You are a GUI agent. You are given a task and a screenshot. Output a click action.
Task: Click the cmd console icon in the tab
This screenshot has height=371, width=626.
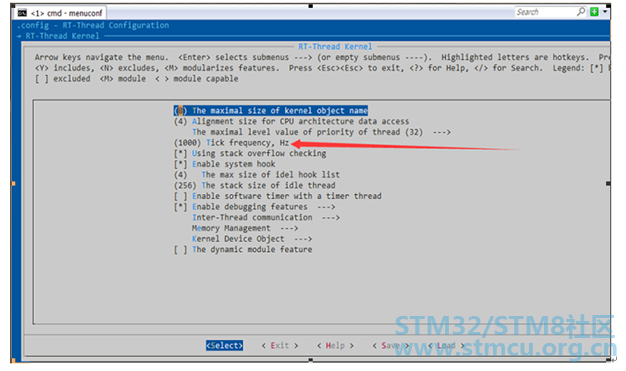coord(22,13)
